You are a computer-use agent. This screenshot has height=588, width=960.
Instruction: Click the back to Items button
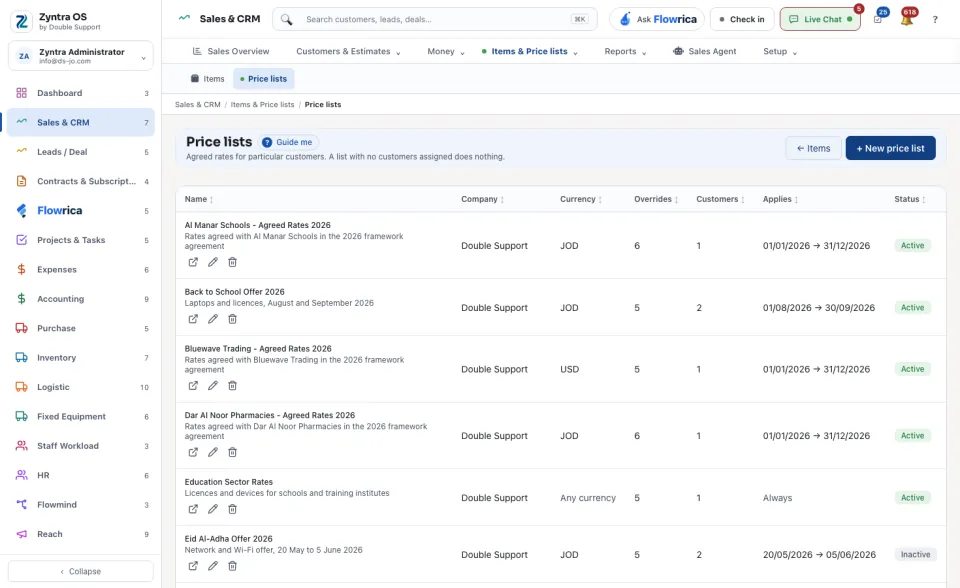[813, 148]
